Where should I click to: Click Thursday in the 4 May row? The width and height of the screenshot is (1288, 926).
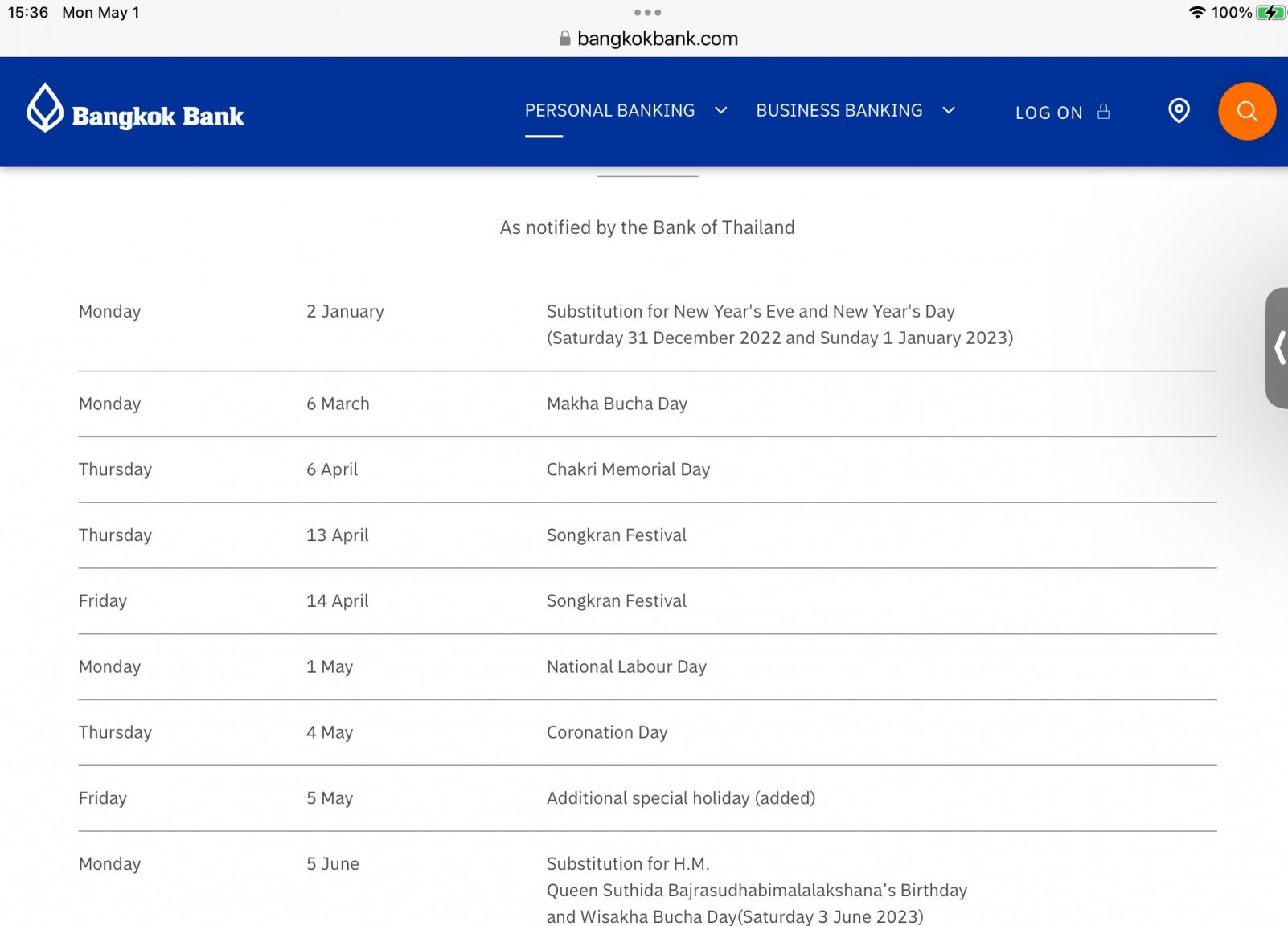(x=115, y=732)
